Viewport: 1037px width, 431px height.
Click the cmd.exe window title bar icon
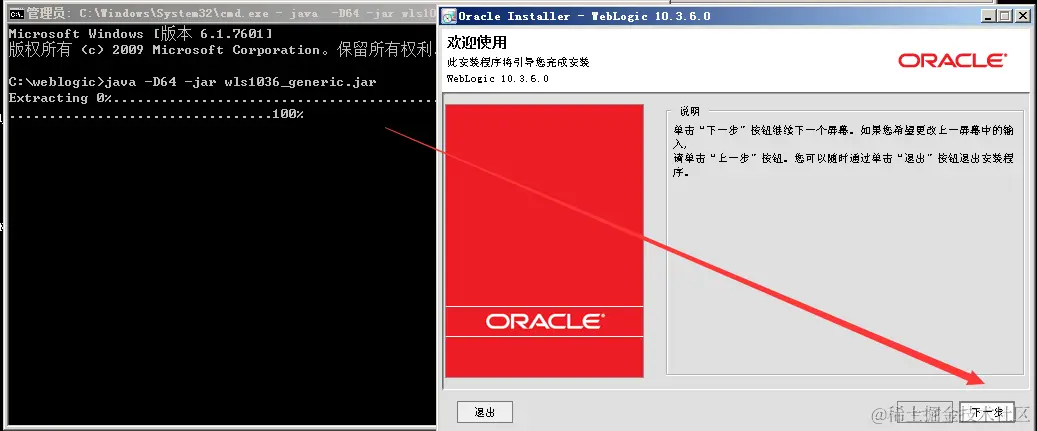pyautogui.click(x=17, y=13)
